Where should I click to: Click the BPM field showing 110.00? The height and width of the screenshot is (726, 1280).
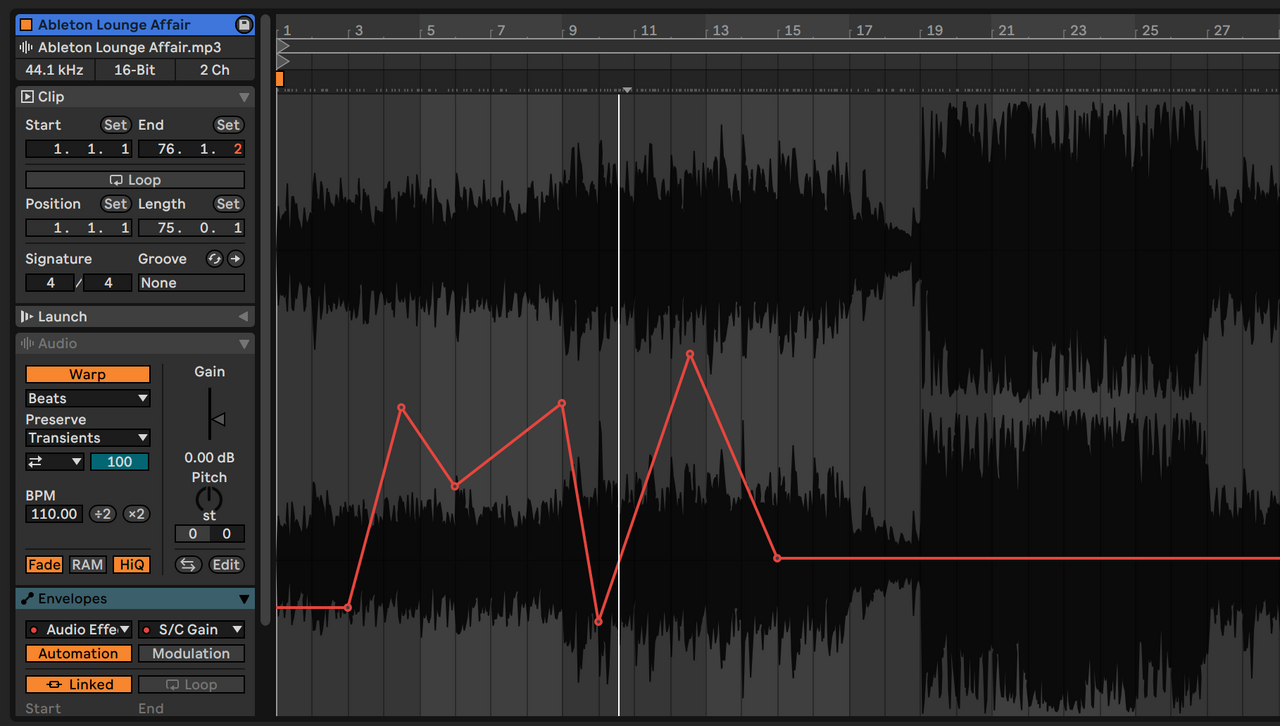[x=54, y=514]
